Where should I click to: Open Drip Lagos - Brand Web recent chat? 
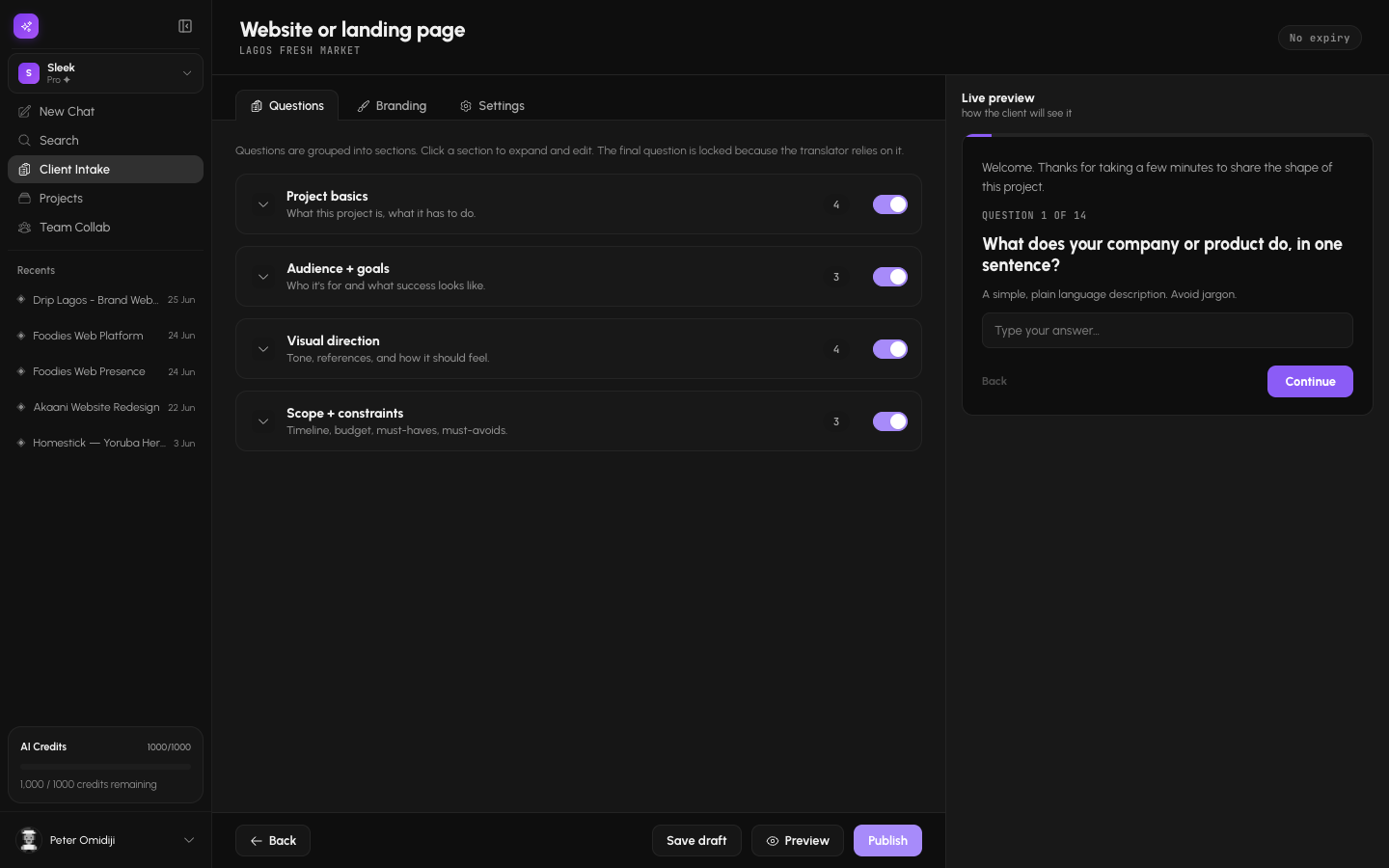coord(106,300)
